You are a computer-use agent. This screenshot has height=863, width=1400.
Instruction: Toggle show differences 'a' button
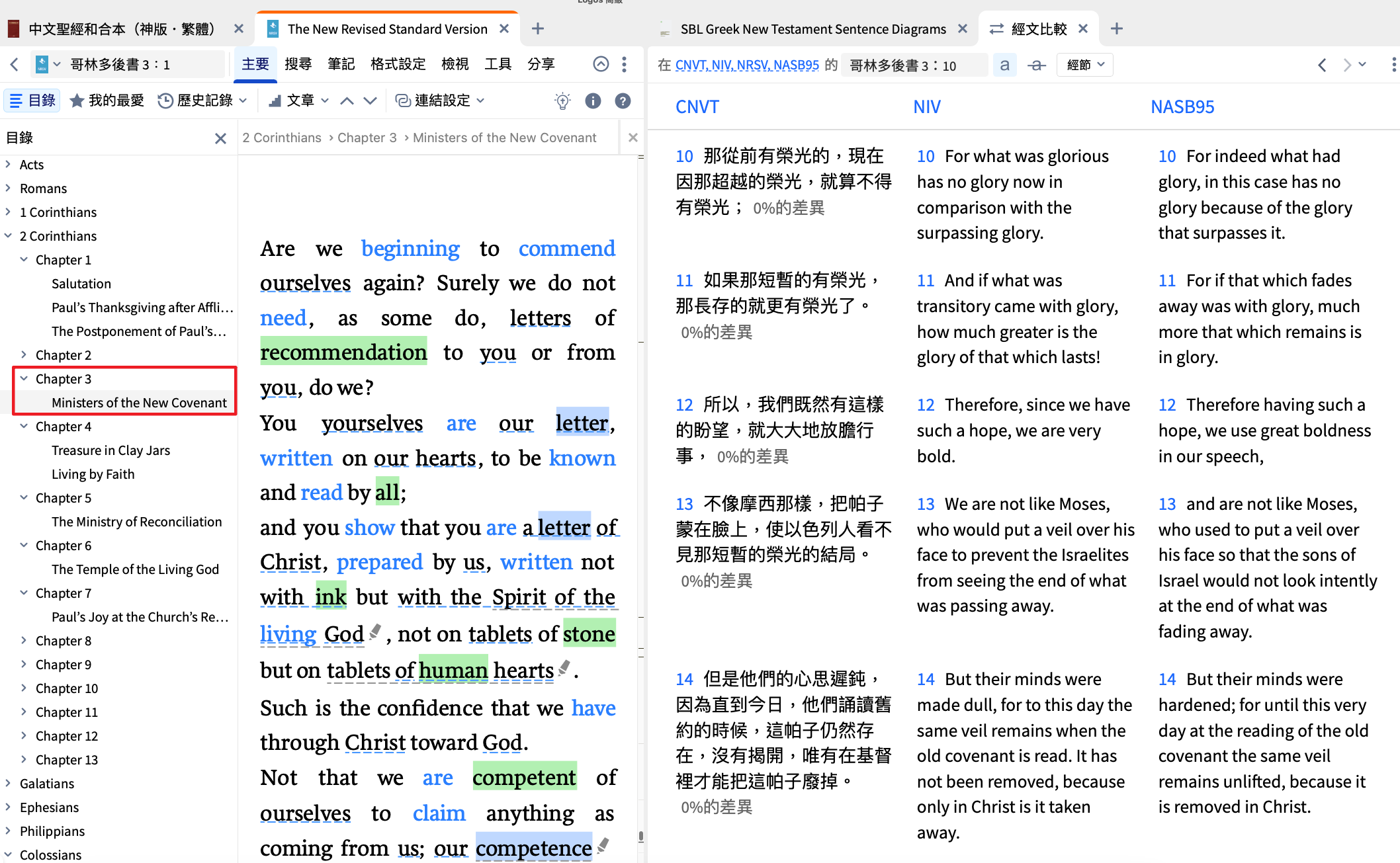click(x=1004, y=65)
